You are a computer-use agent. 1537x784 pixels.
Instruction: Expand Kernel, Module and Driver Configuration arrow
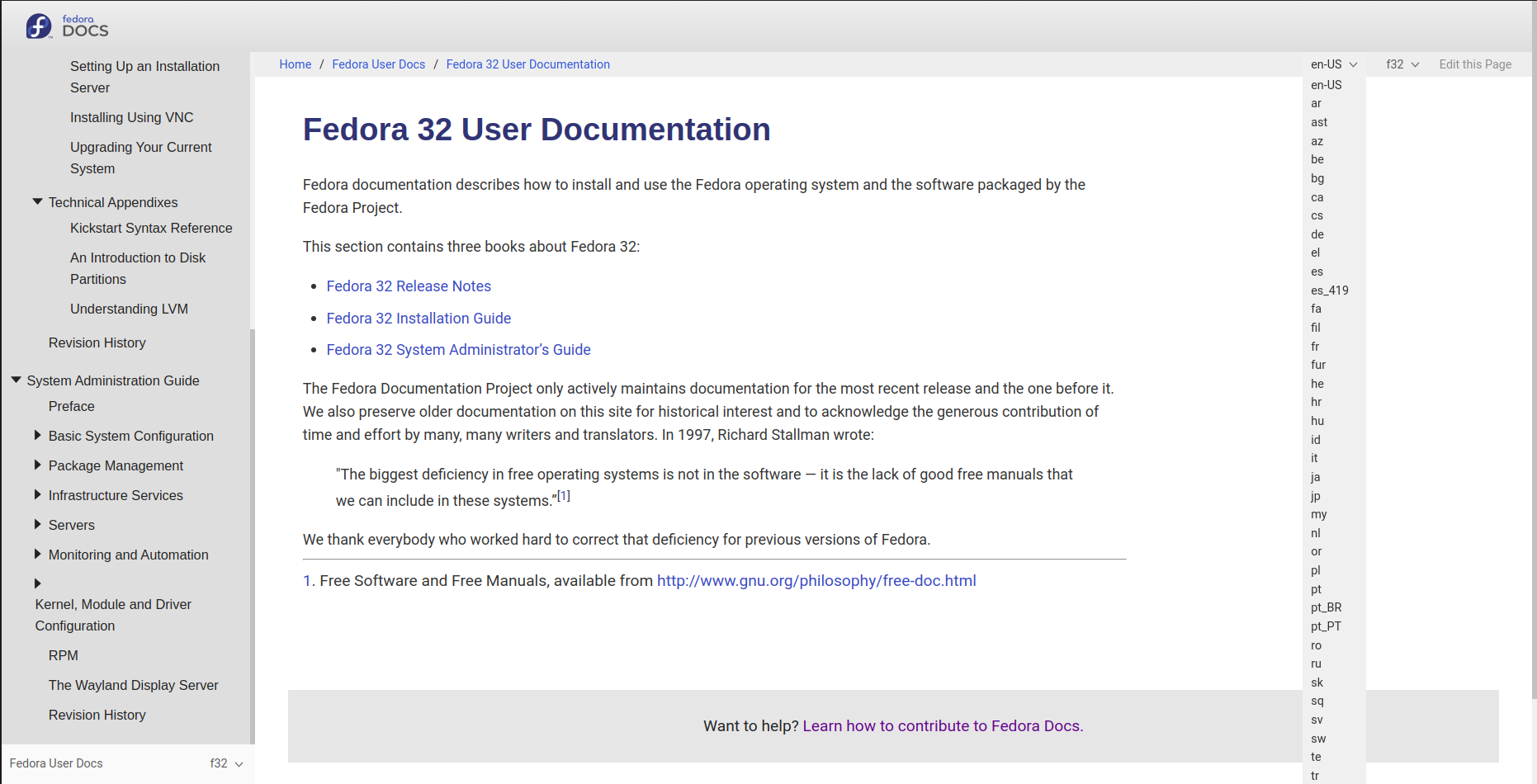(x=37, y=583)
